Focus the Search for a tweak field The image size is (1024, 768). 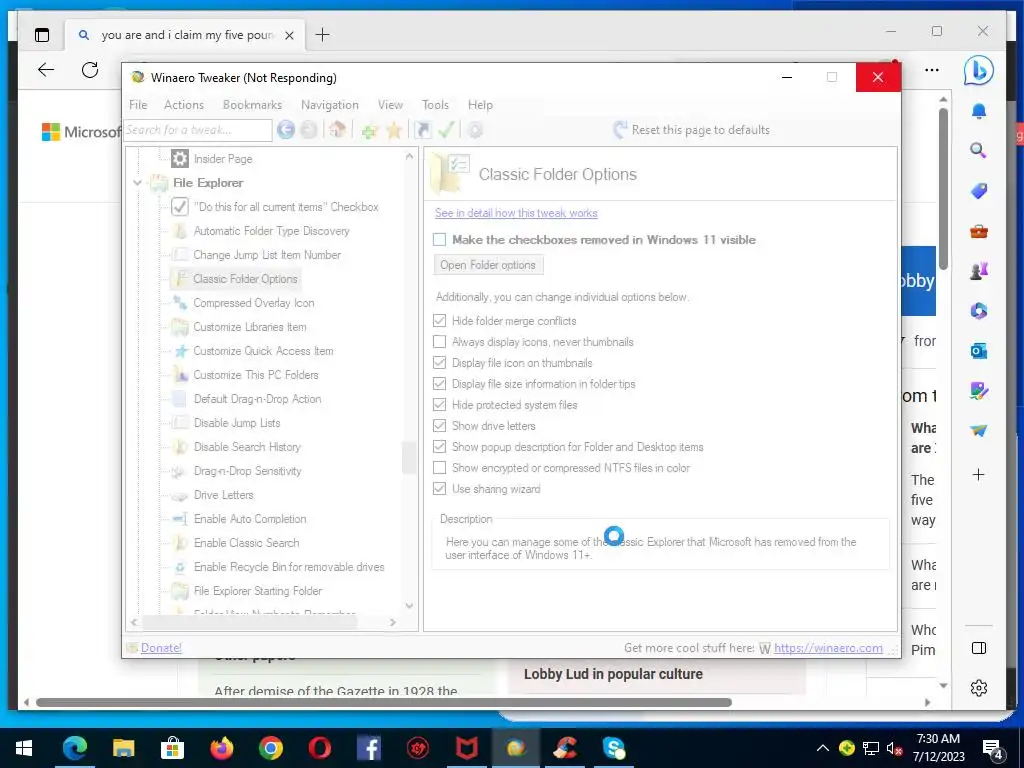[x=198, y=130]
